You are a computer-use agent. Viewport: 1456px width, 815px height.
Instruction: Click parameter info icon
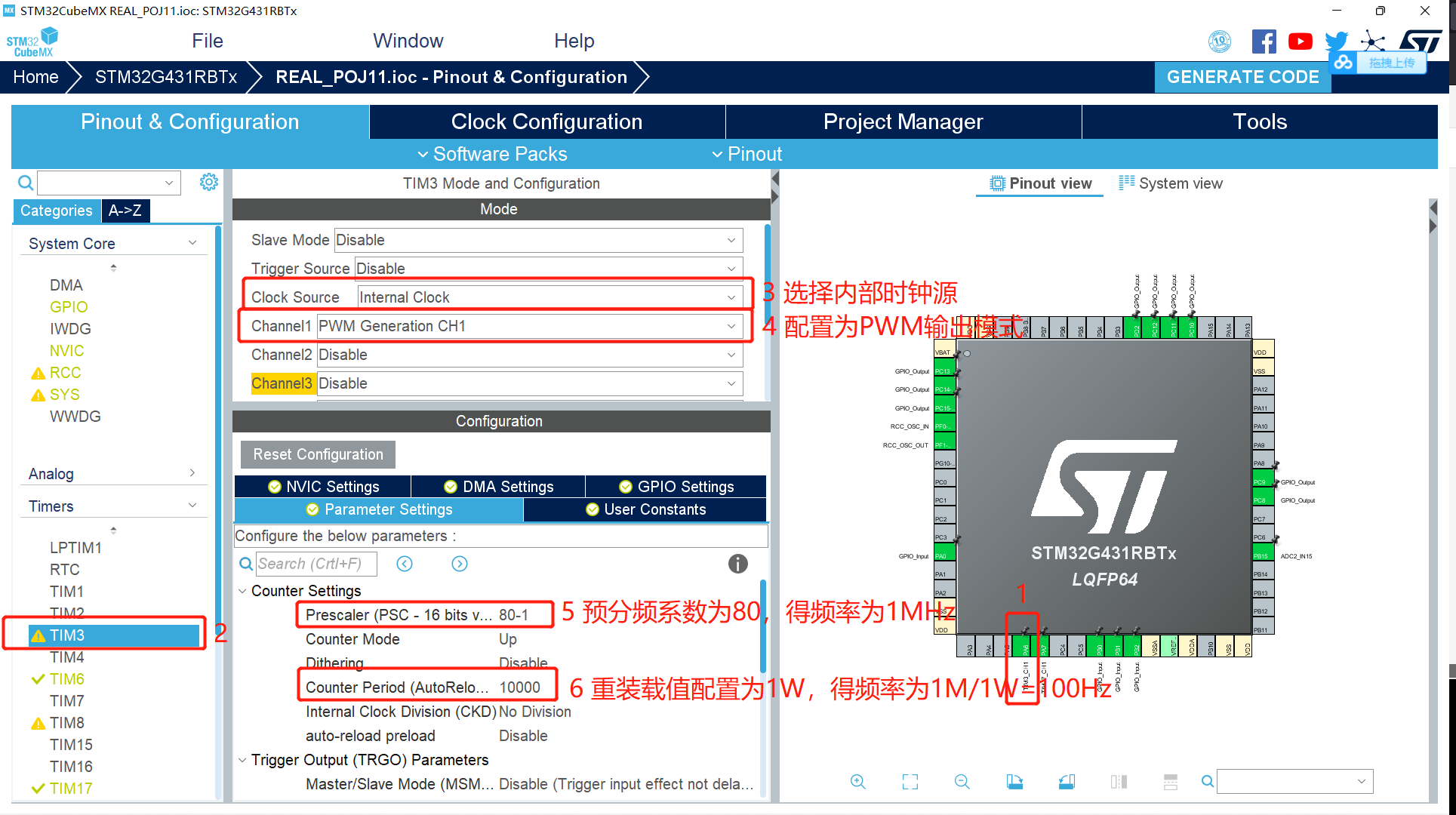pos(737,564)
